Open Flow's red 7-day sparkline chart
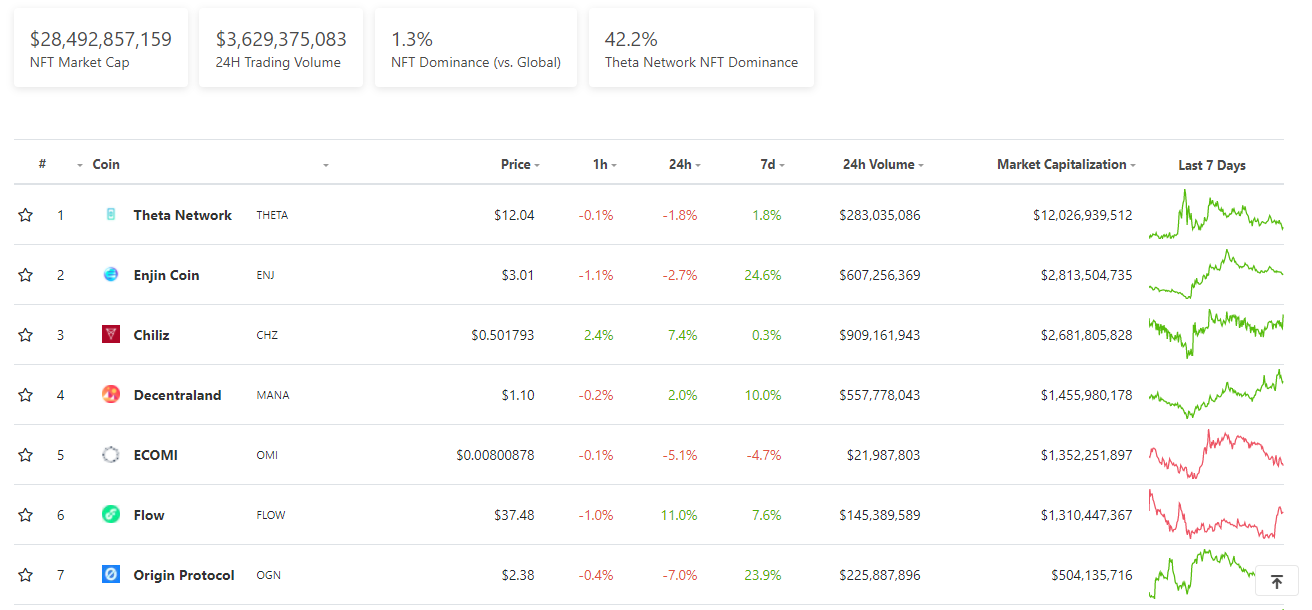This screenshot has height=610, width=1312. coord(1216,515)
